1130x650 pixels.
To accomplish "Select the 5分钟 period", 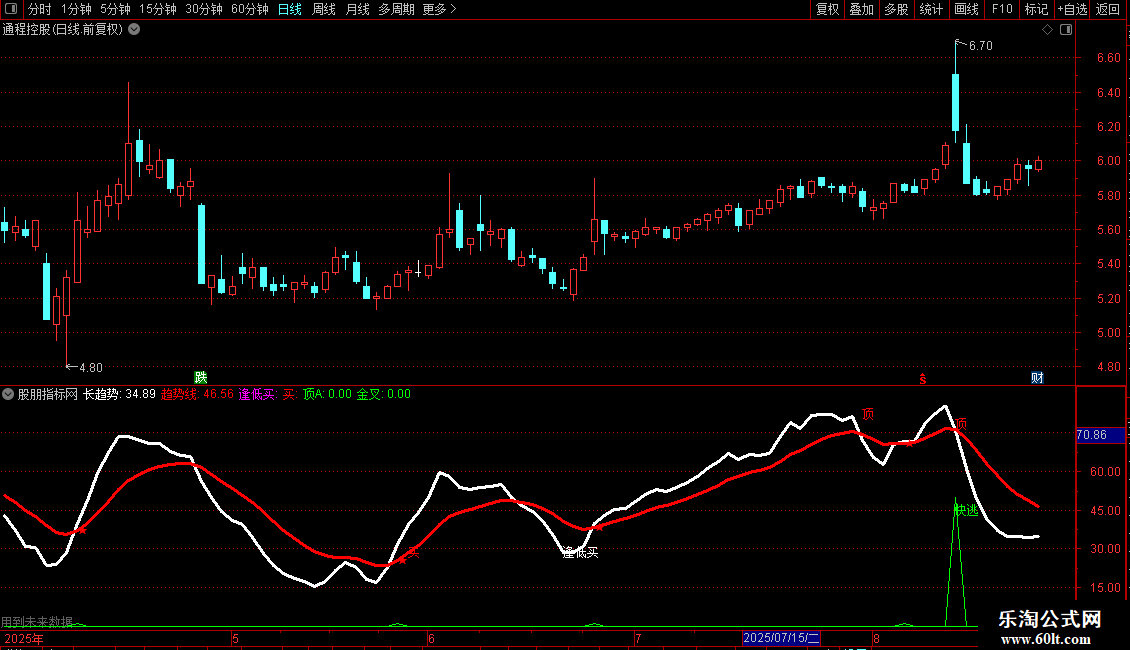I will point(115,9).
